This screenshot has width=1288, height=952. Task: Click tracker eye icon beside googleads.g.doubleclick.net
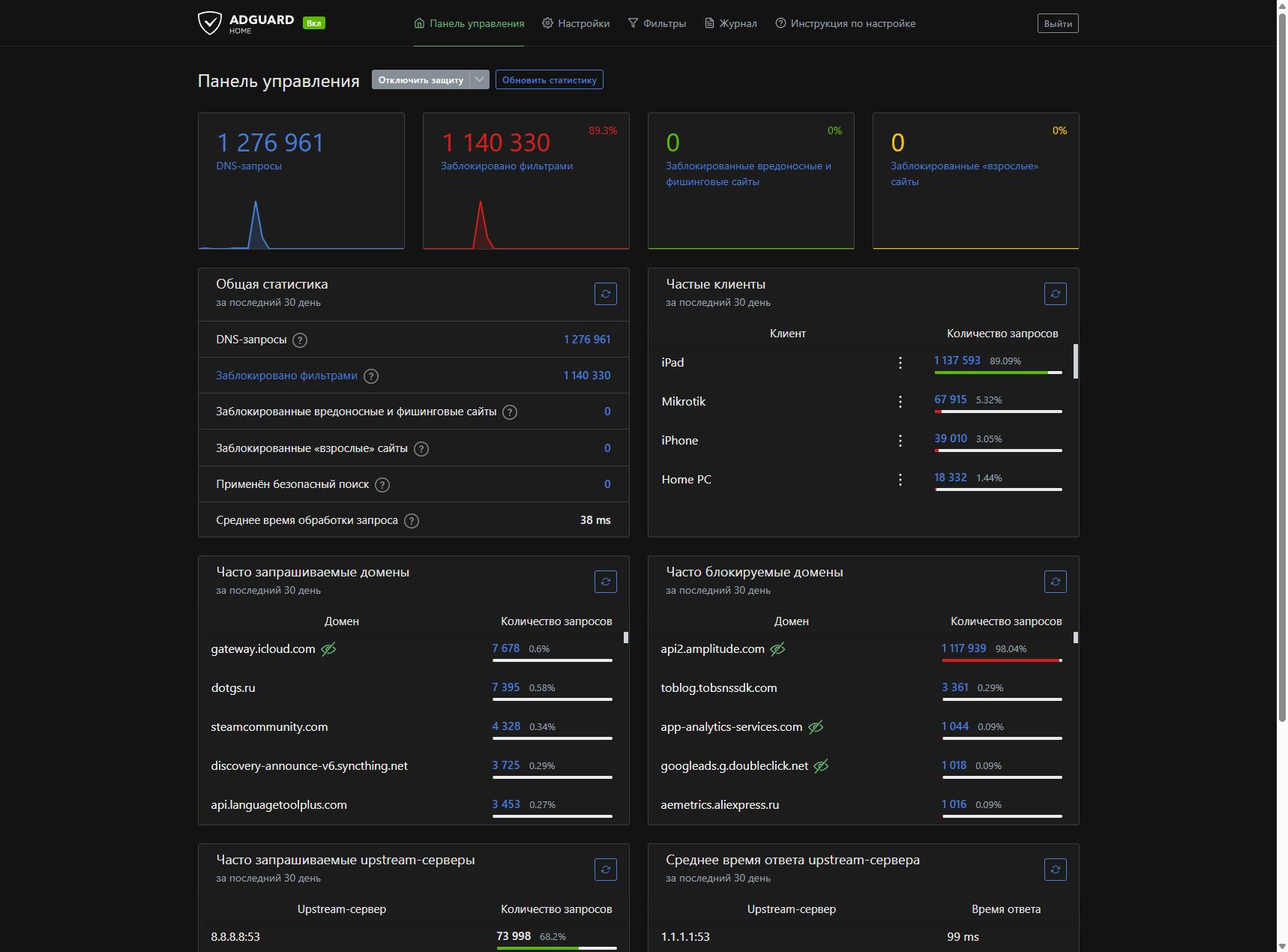(821, 766)
